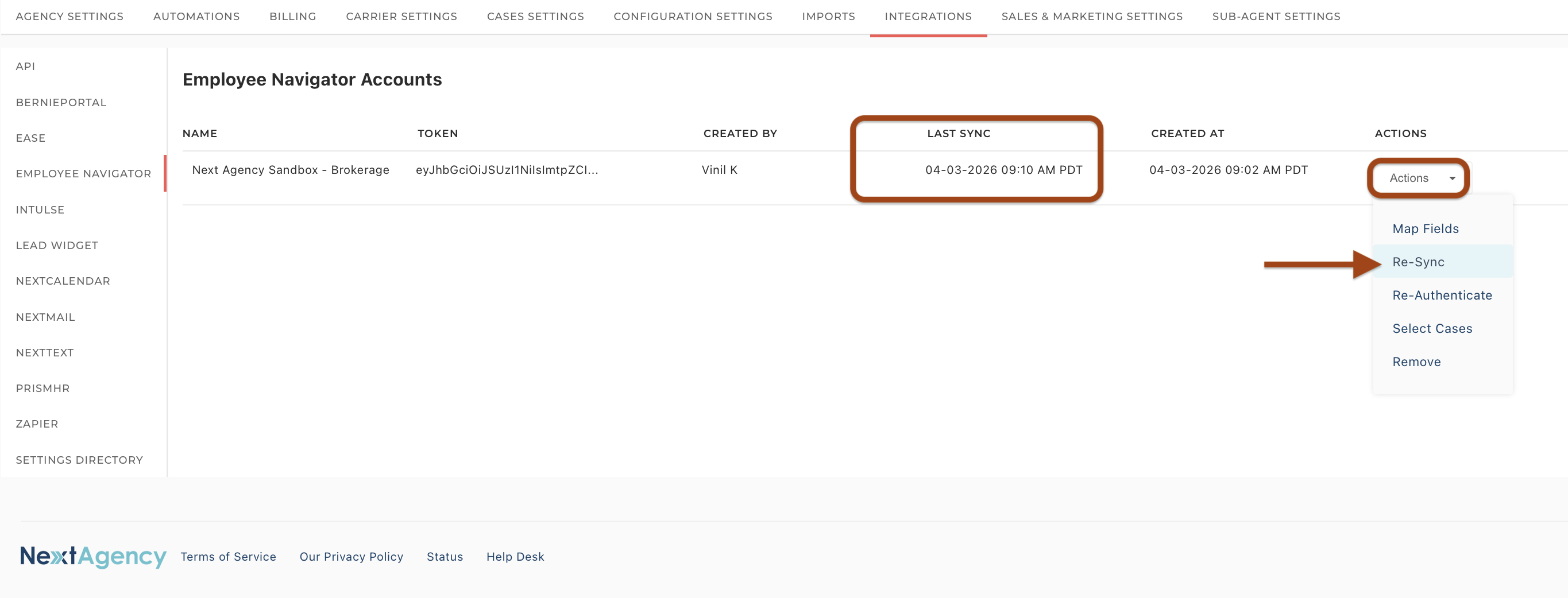
Task: Pick Select Cases from the actions menu
Action: tap(1432, 328)
